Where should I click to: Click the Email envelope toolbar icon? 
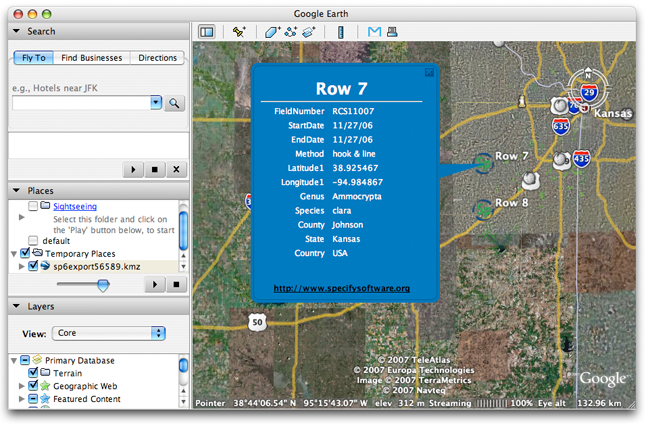tap(374, 32)
